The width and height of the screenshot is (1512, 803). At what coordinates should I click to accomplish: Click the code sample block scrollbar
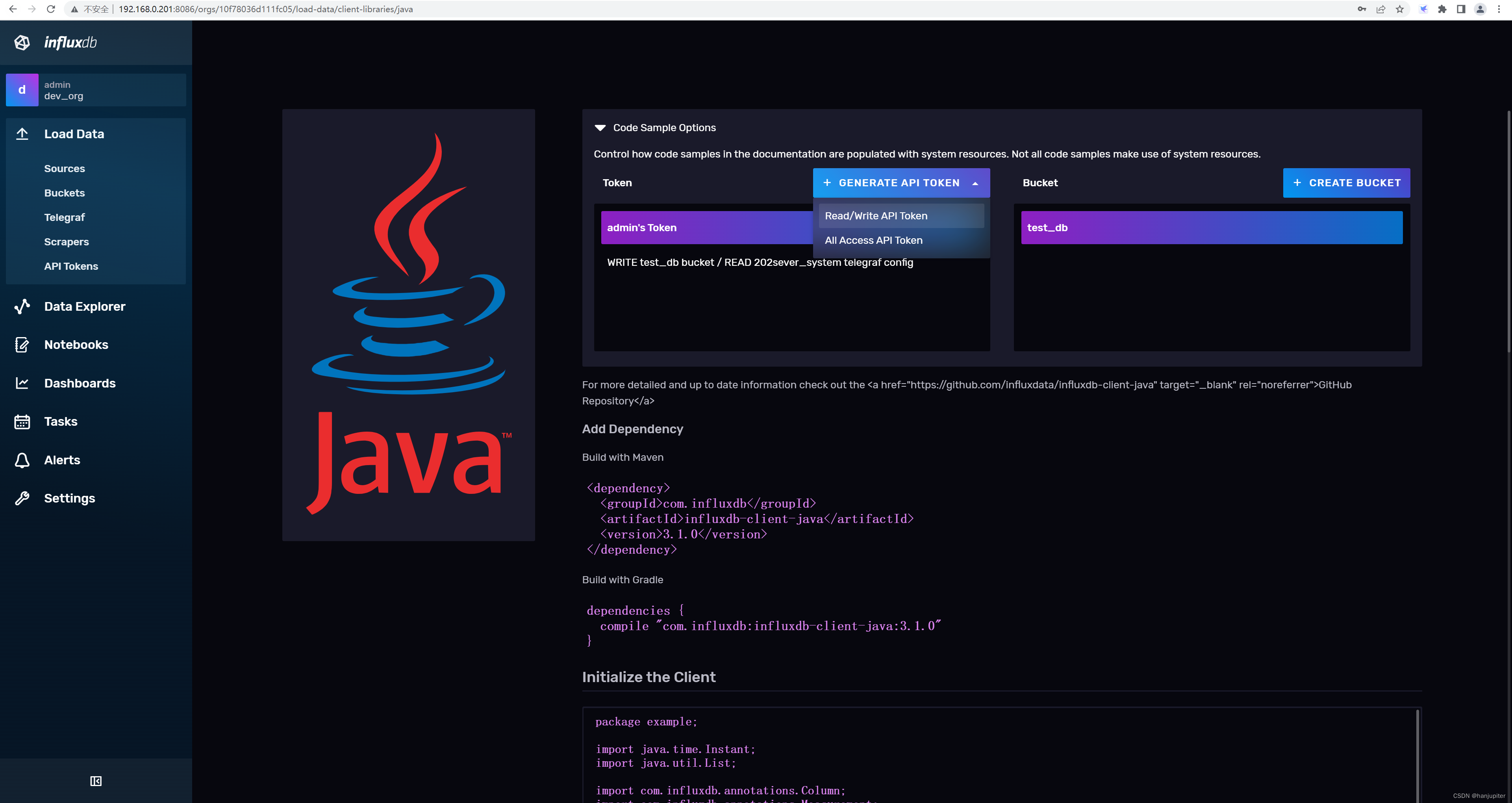tap(1417, 756)
